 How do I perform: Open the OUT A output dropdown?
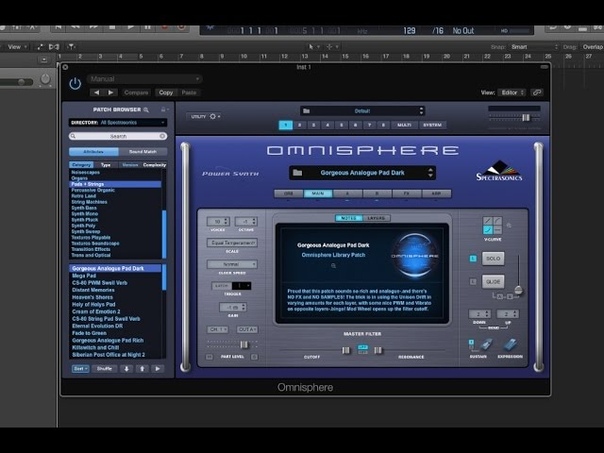pos(247,329)
